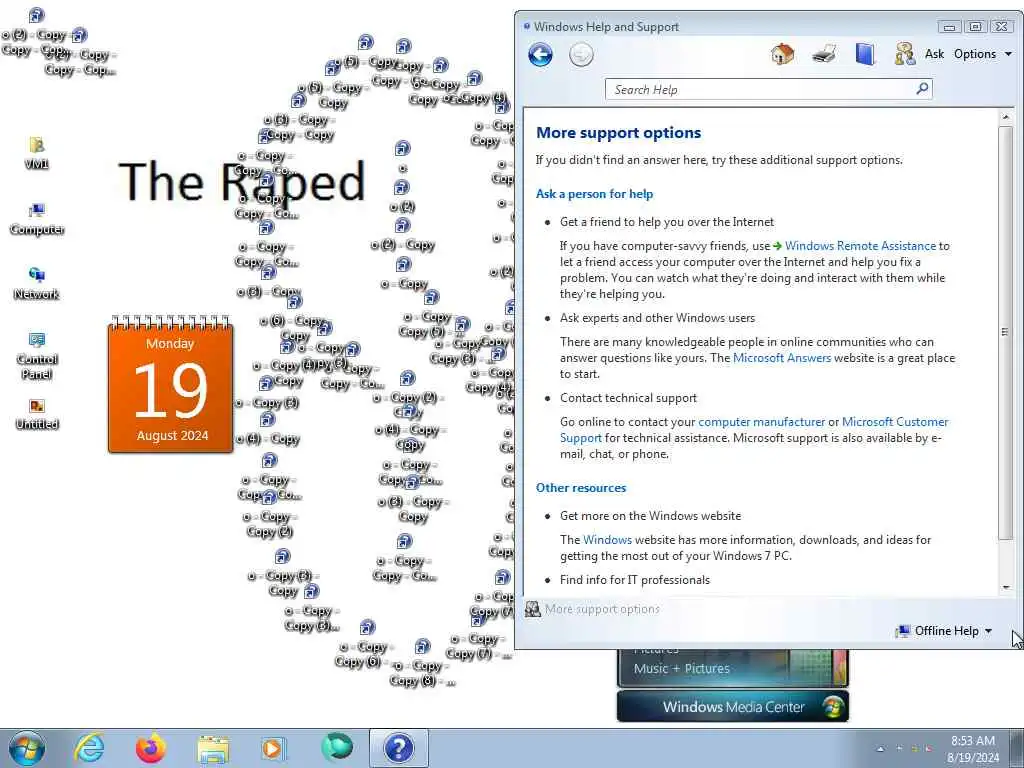Launch Internet Explorer from taskbar
This screenshot has height=768, width=1024.
point(89,748)
